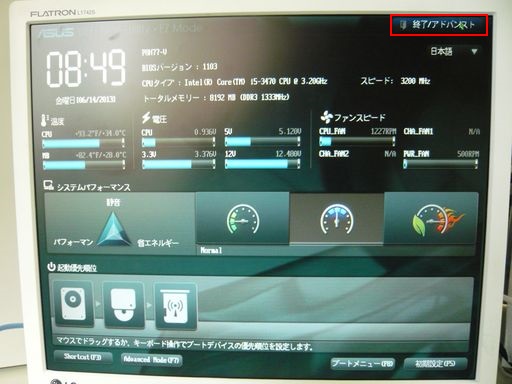512x384 pixels.
Task: Load defaults with 初期設定 (F5) button
Action: (x=435, y=364)
